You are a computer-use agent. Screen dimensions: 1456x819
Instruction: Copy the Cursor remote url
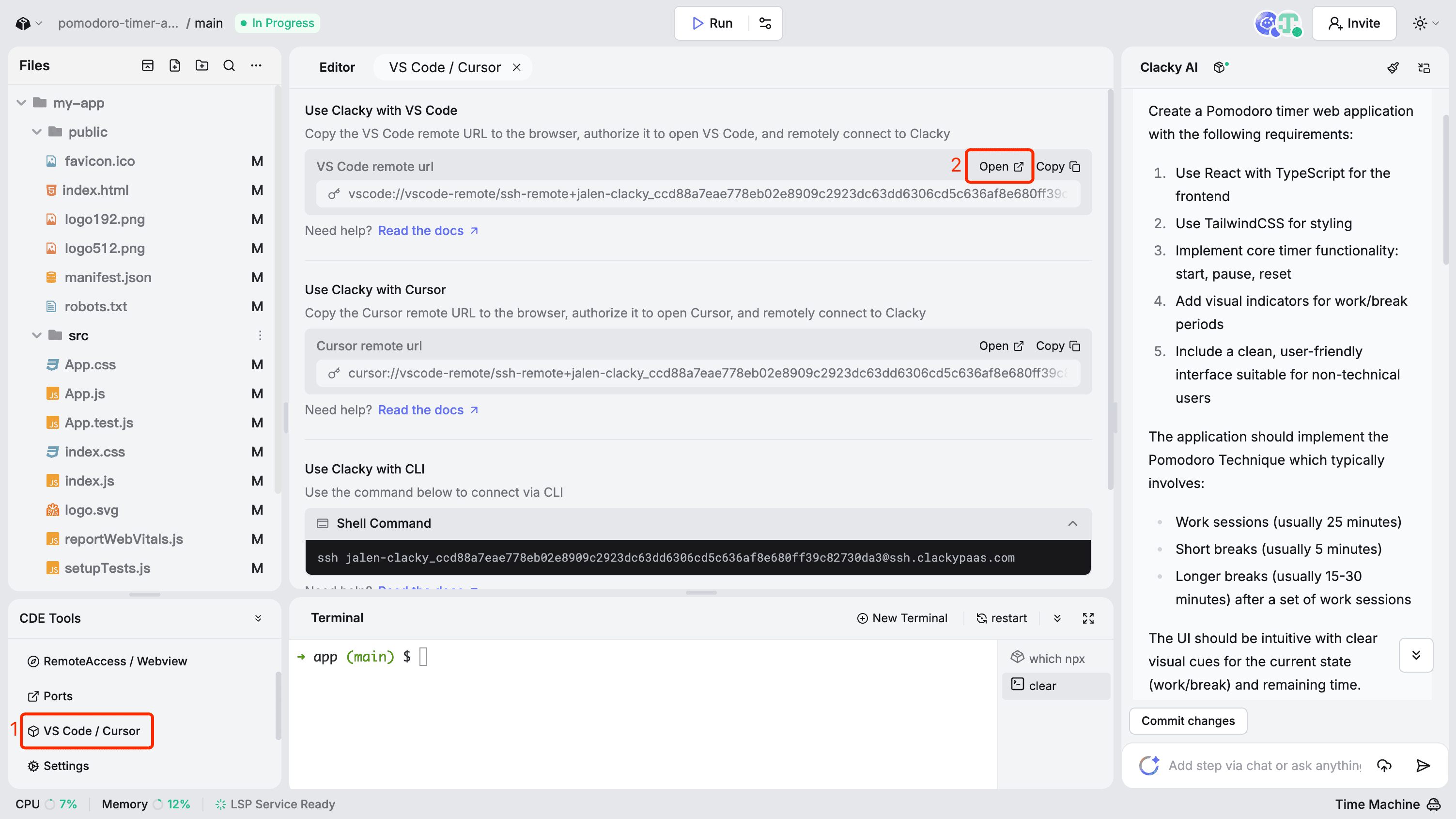point(1058,346)
